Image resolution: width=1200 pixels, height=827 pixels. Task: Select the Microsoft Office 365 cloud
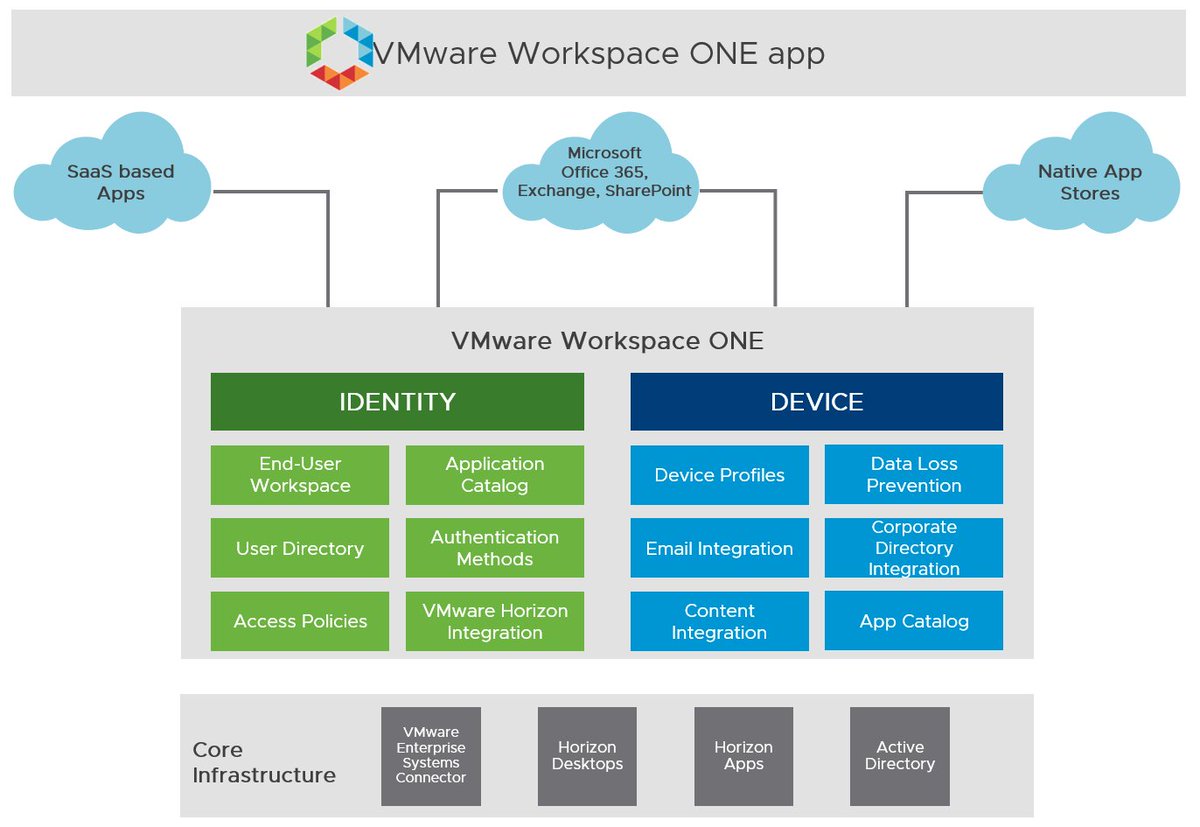tap(600, 172)
